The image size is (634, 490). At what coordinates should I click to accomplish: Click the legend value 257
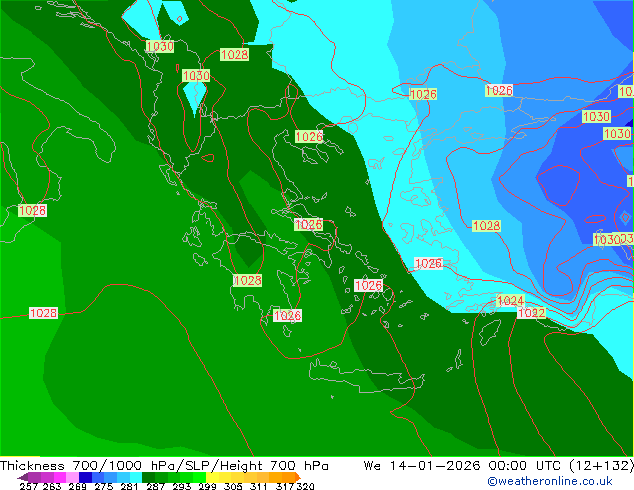(29, 486)
